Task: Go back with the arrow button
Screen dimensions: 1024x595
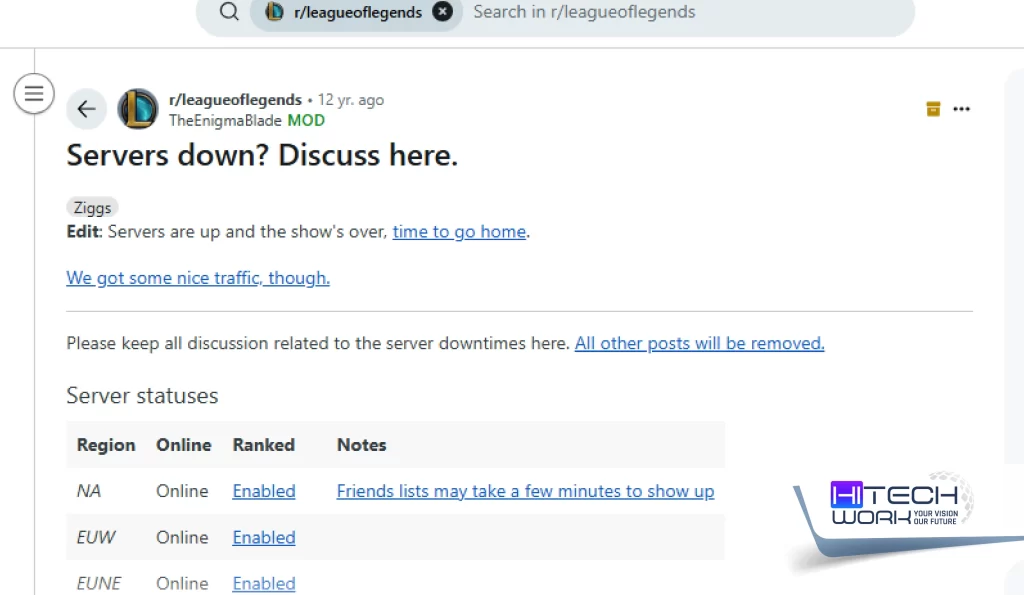Action: click(x=86, y=108)
